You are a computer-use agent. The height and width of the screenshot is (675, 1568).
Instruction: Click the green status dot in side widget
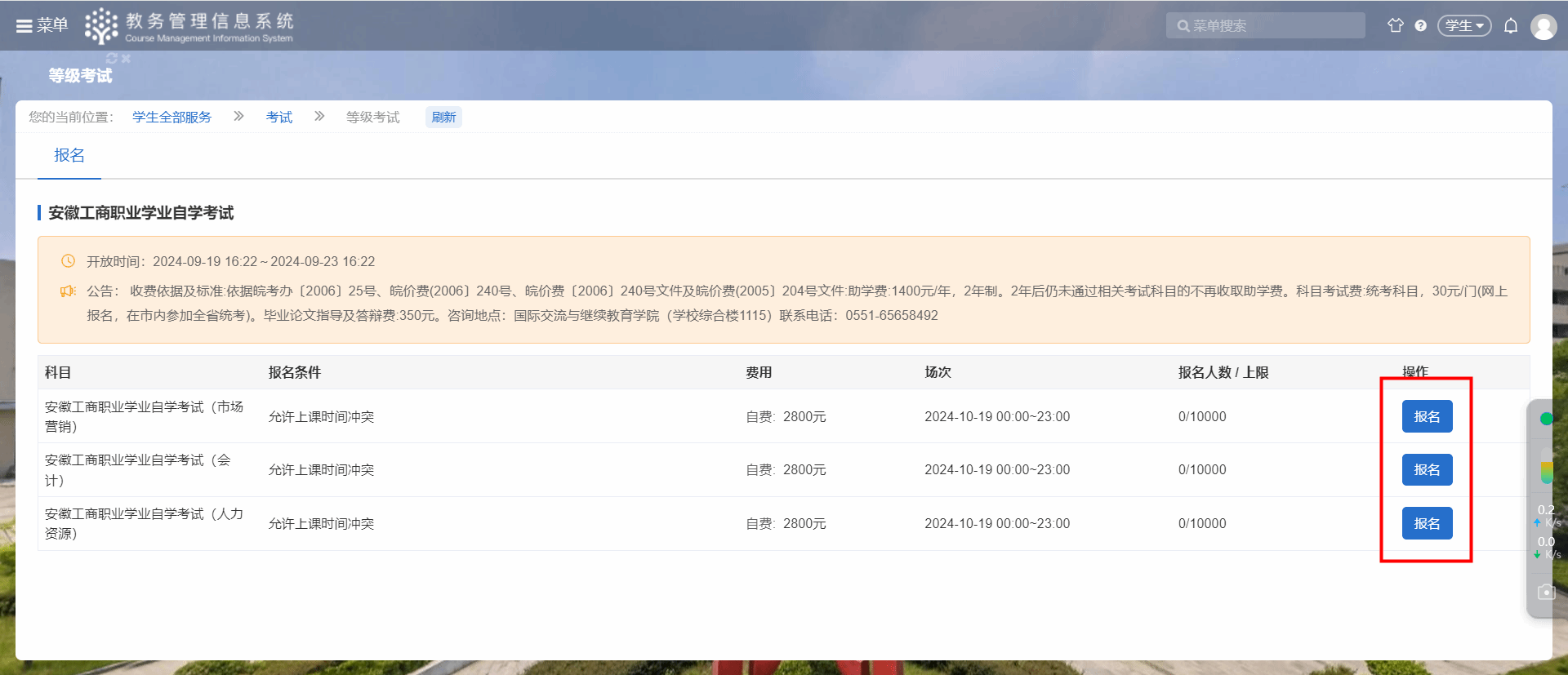(x=1546, y=419)
